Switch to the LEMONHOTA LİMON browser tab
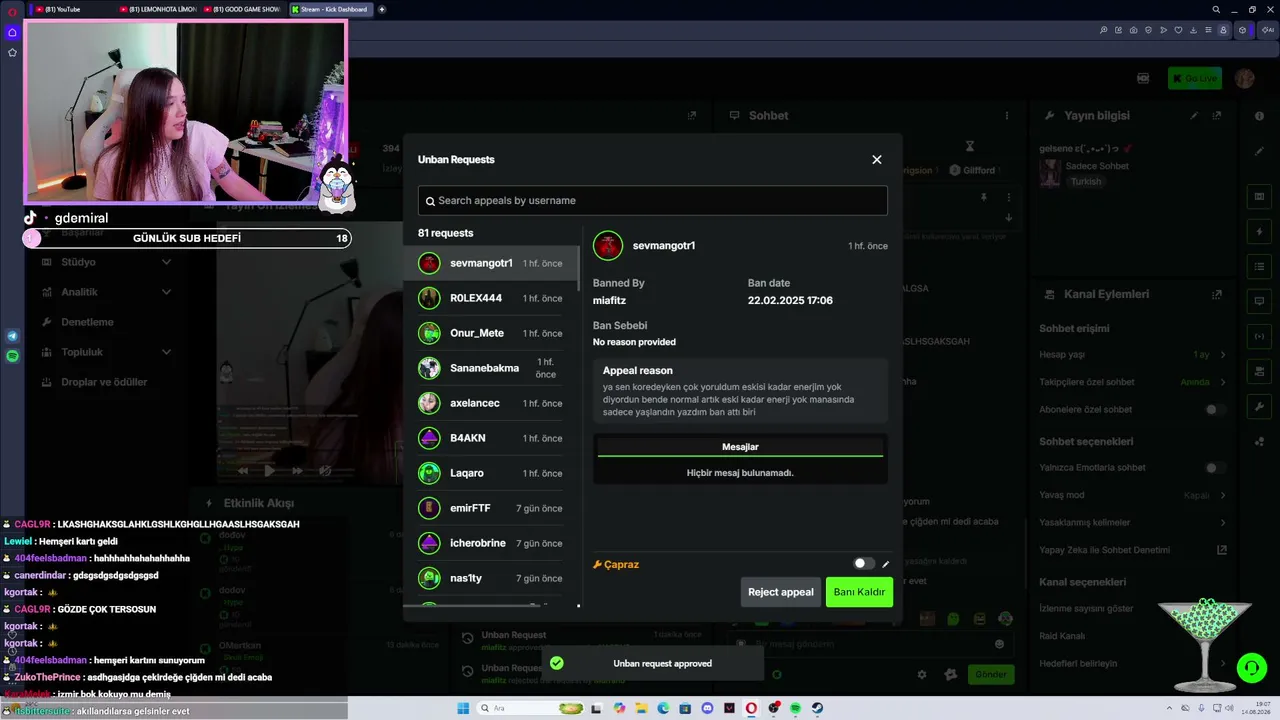 (x=158, y=9)
